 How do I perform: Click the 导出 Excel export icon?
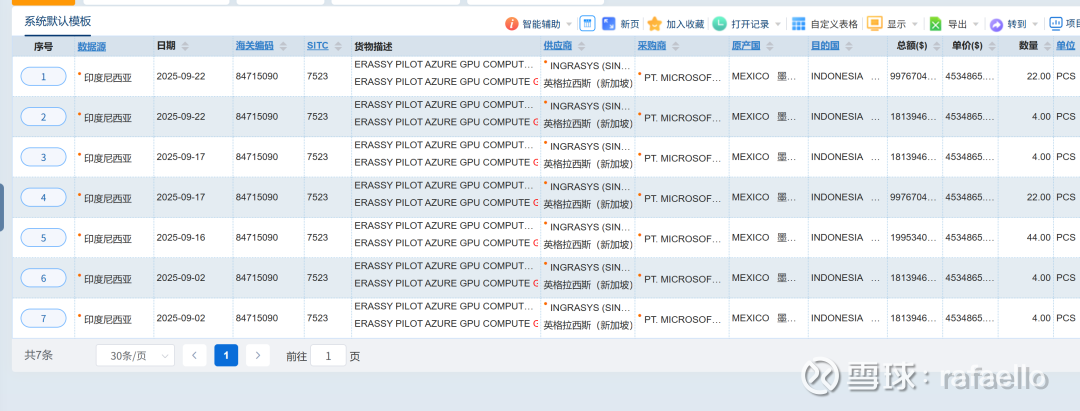tap(935, 24)
